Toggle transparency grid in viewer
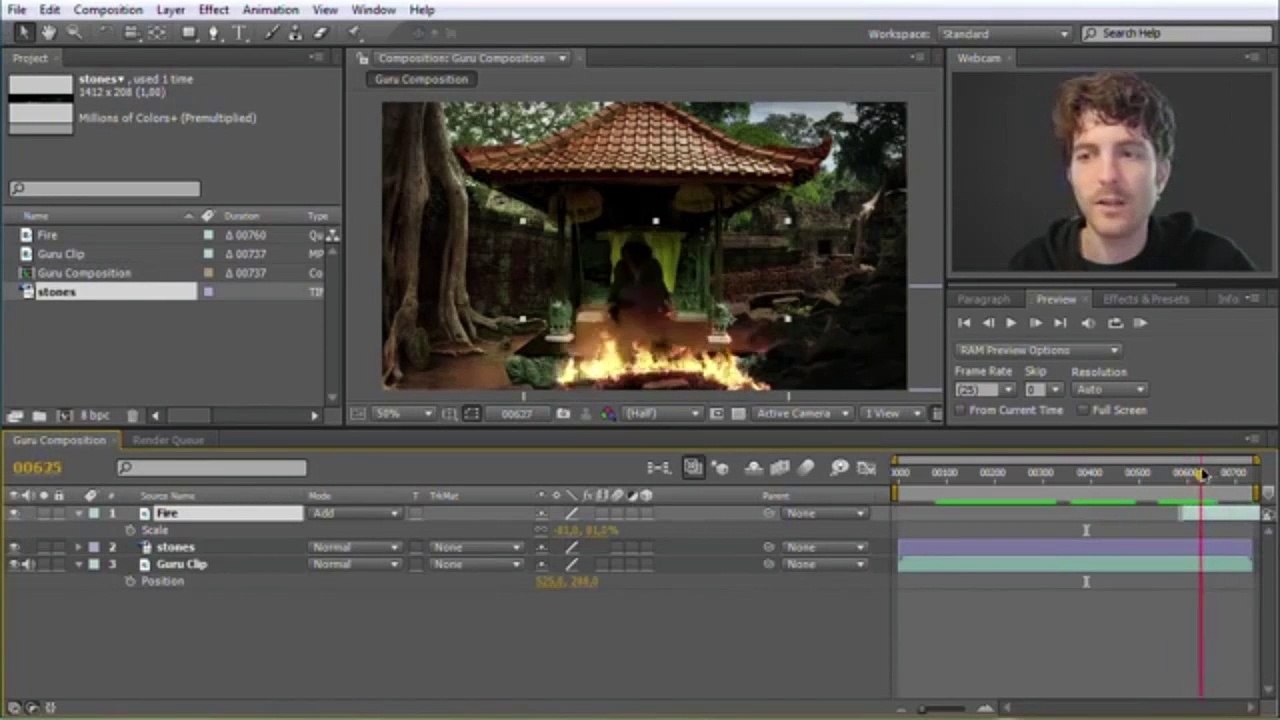 (x=738, y=413)
